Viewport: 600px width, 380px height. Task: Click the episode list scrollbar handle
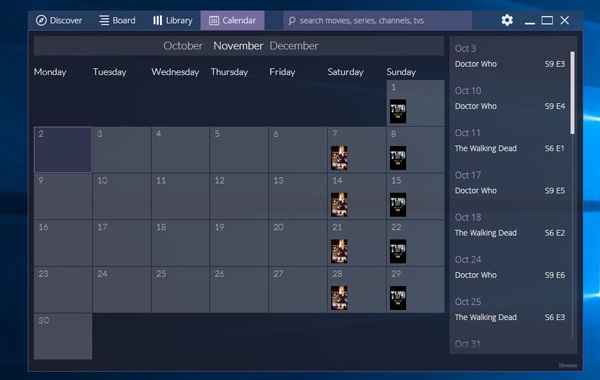(x=572, y=93)
